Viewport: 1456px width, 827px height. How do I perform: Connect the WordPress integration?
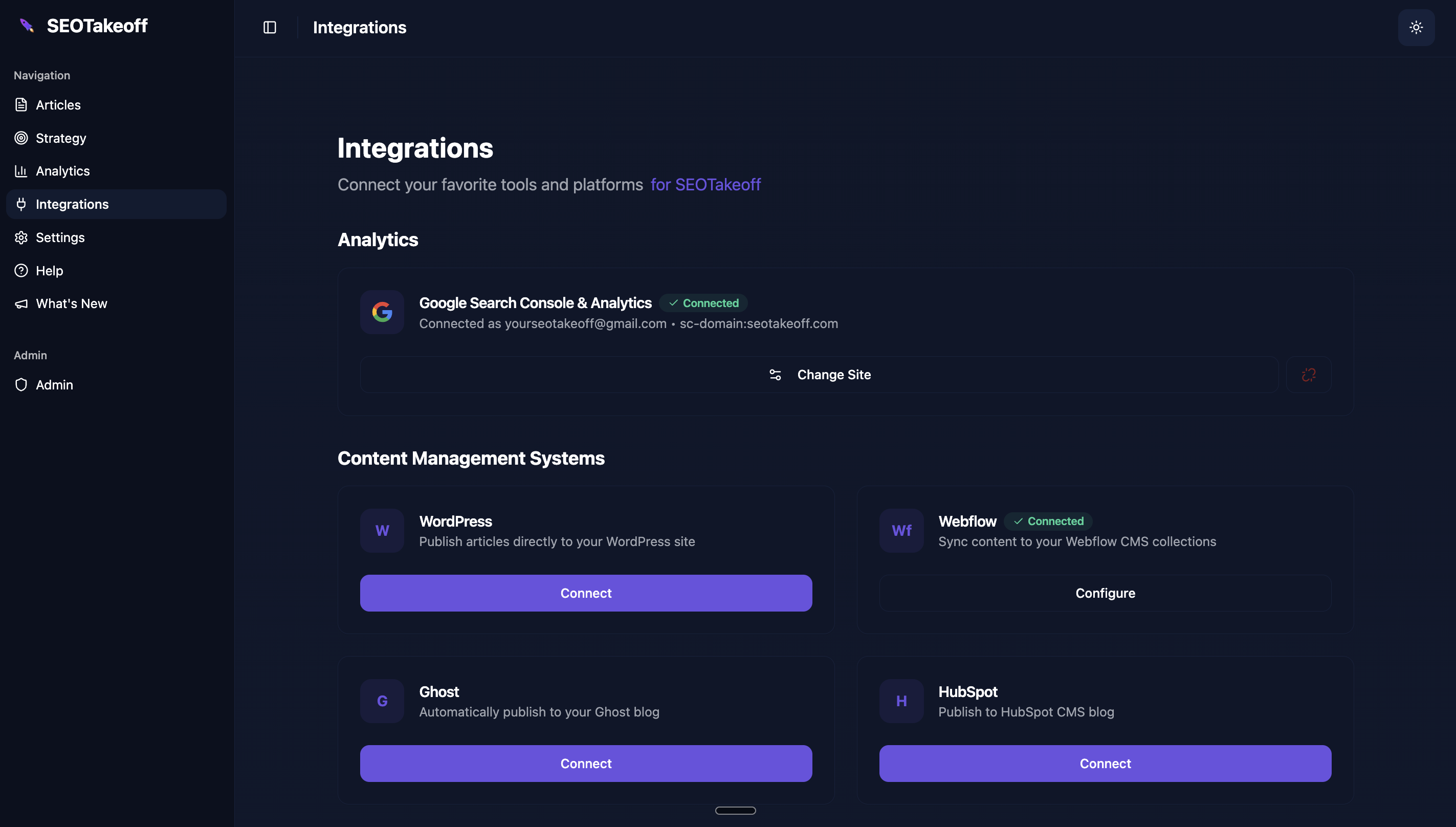pyautogui.click(x=586, y=593)
